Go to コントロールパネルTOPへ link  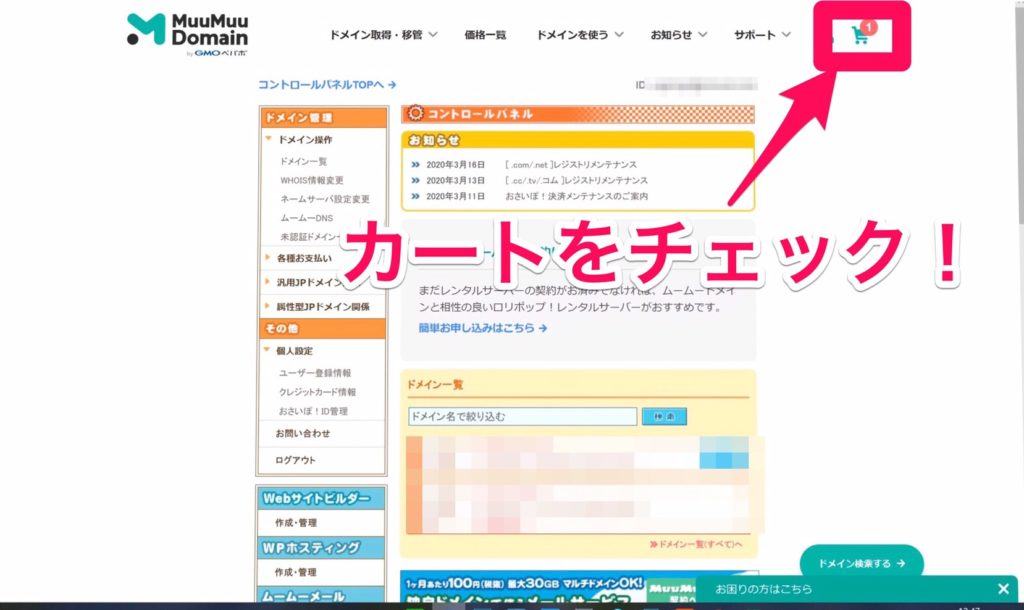coord(327,84)
